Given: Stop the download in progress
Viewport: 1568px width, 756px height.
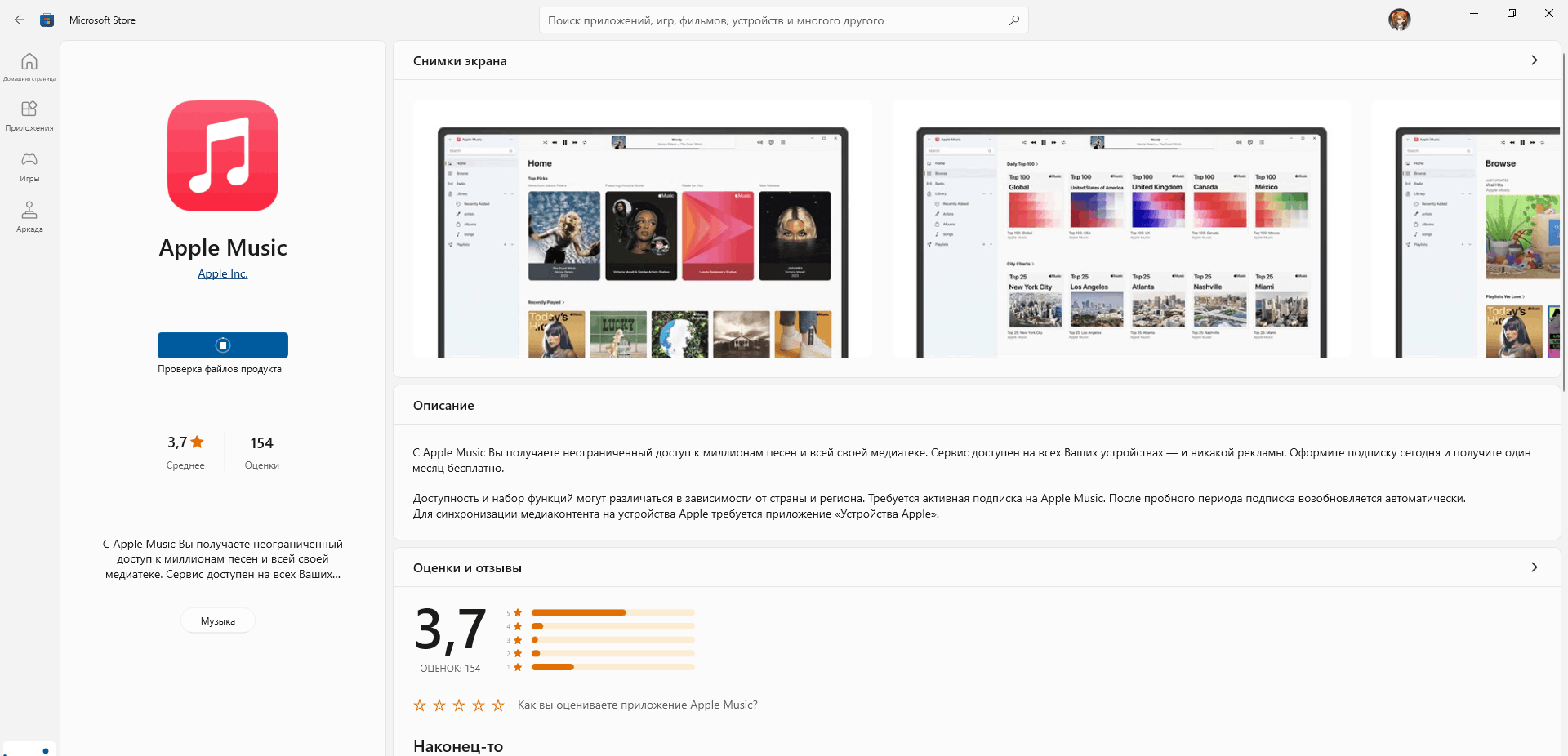Looking at the screenshot, I should (x=223, y=345).
